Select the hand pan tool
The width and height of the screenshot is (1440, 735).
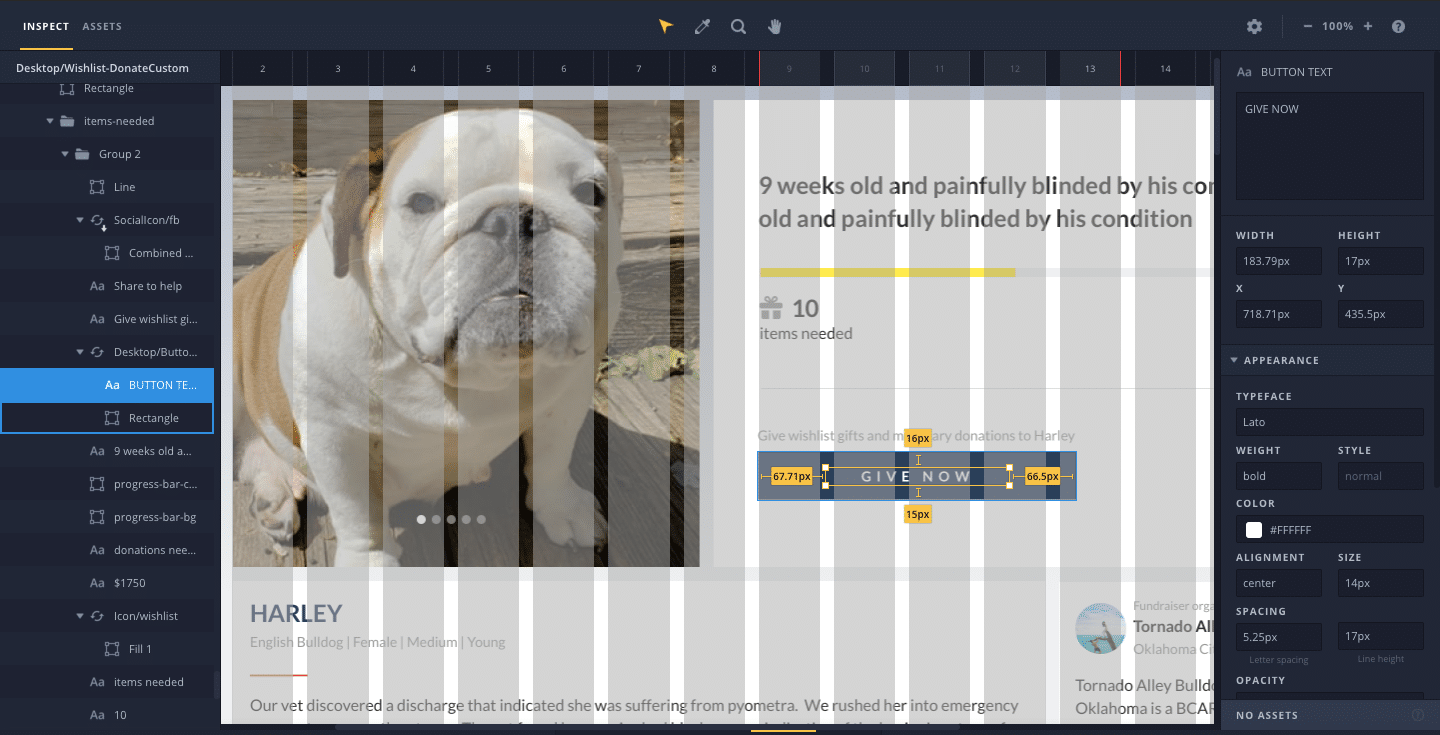pyautogui.click(x=774, y=26)
